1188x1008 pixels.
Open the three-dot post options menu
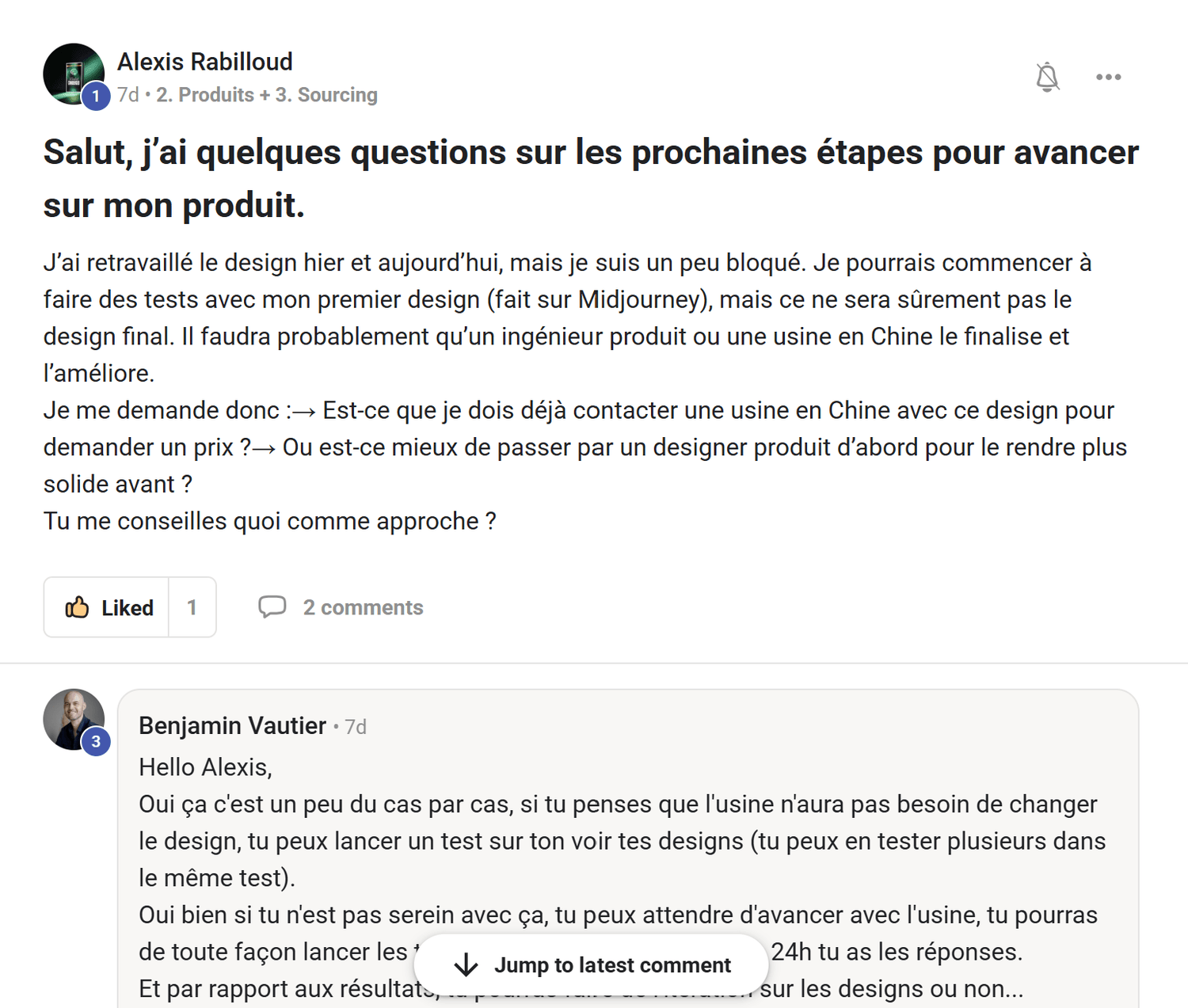(x=1108, y=77)
